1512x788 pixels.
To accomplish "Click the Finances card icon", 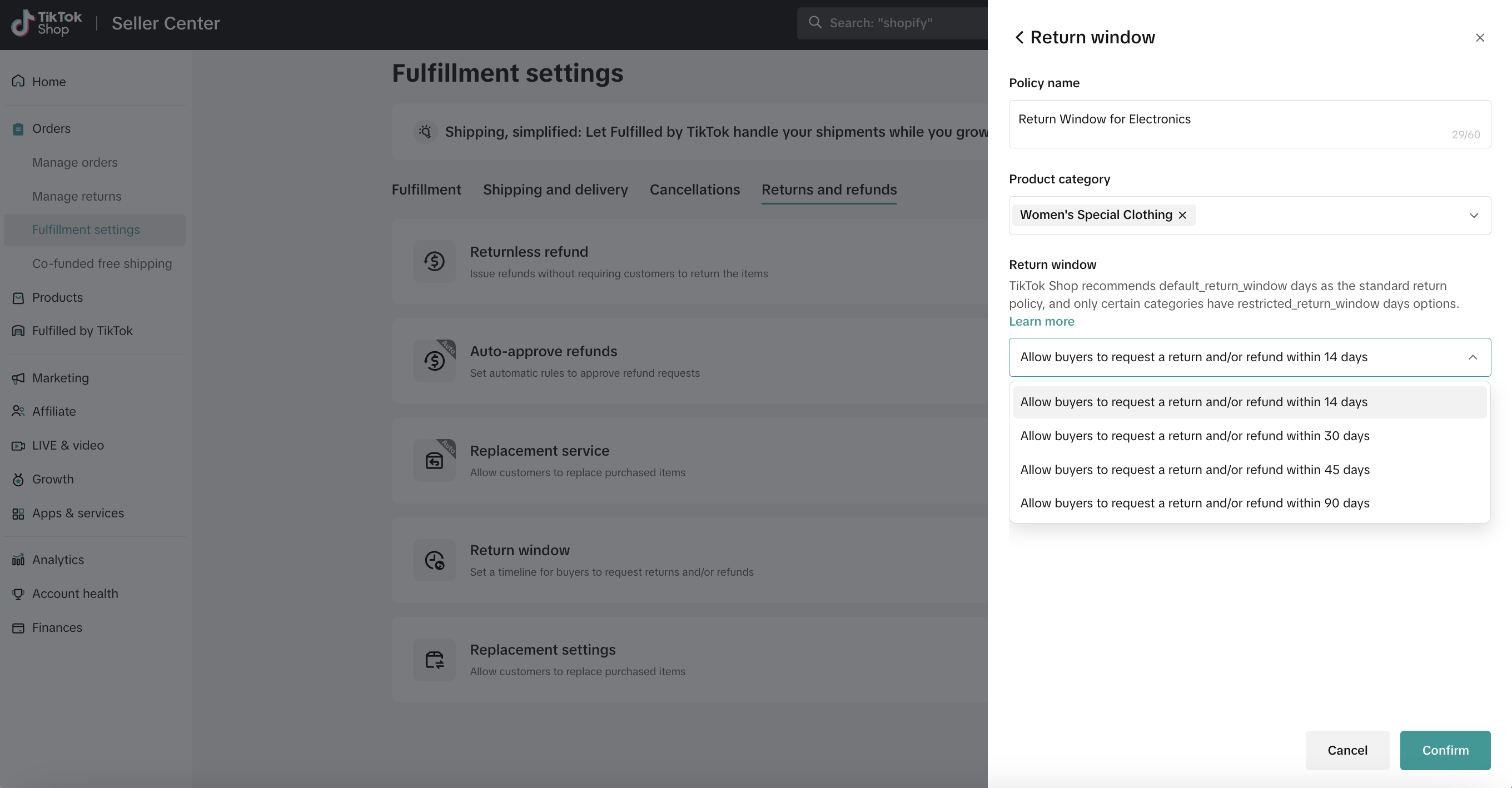I will [x=18, y=628].
